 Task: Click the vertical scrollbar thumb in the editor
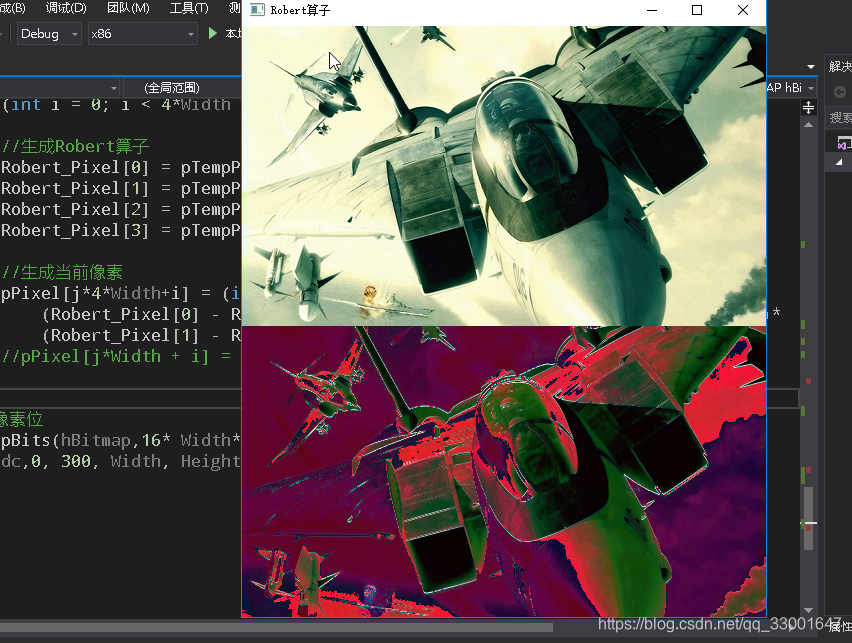pyautogui.click(x=809, y=517)
